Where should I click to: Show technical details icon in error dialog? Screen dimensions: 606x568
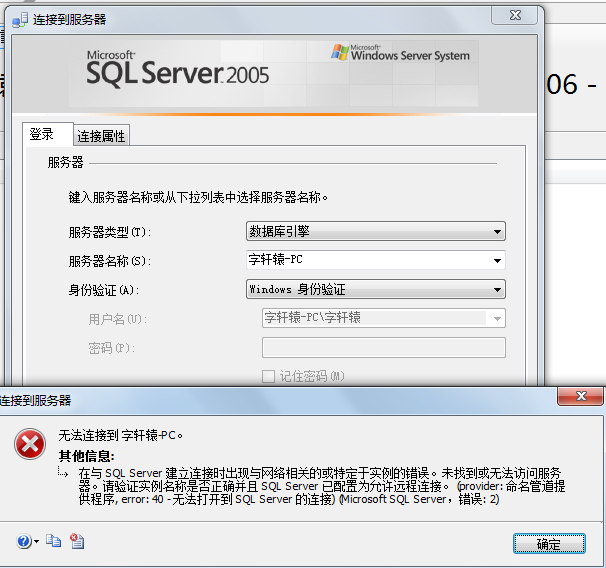pos(77,541)
